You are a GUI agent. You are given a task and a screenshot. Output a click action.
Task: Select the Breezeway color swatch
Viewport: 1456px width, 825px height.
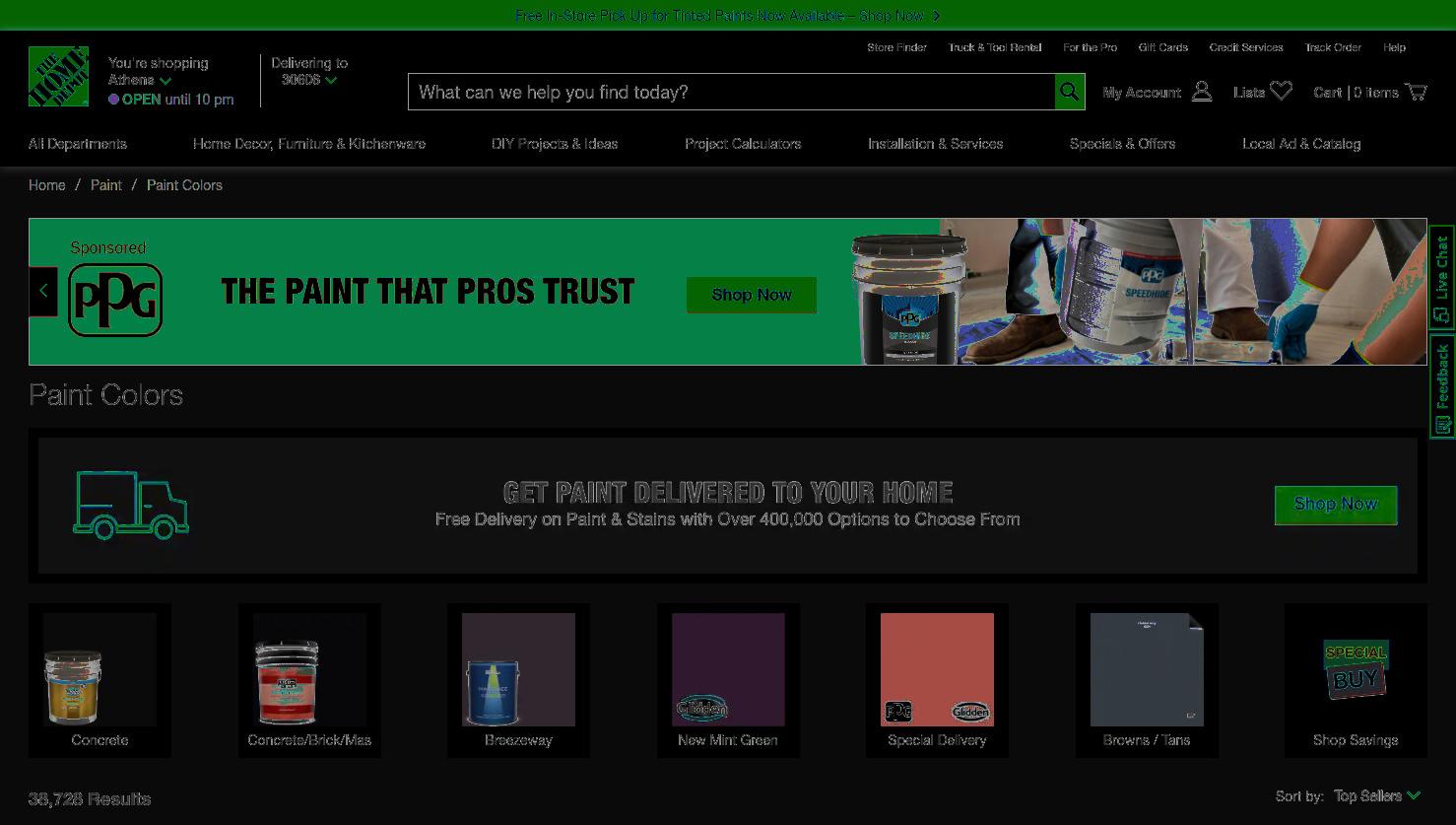point(518,680)
